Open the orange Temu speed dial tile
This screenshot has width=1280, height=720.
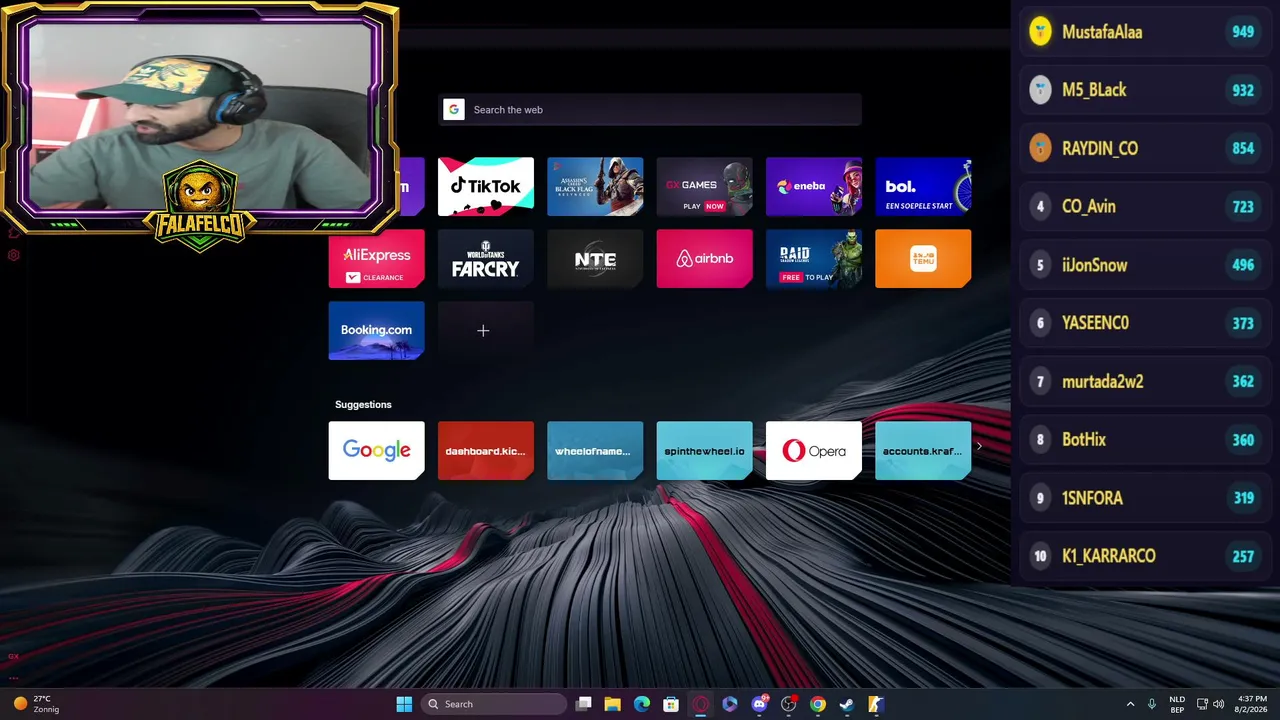pos(923,258)
